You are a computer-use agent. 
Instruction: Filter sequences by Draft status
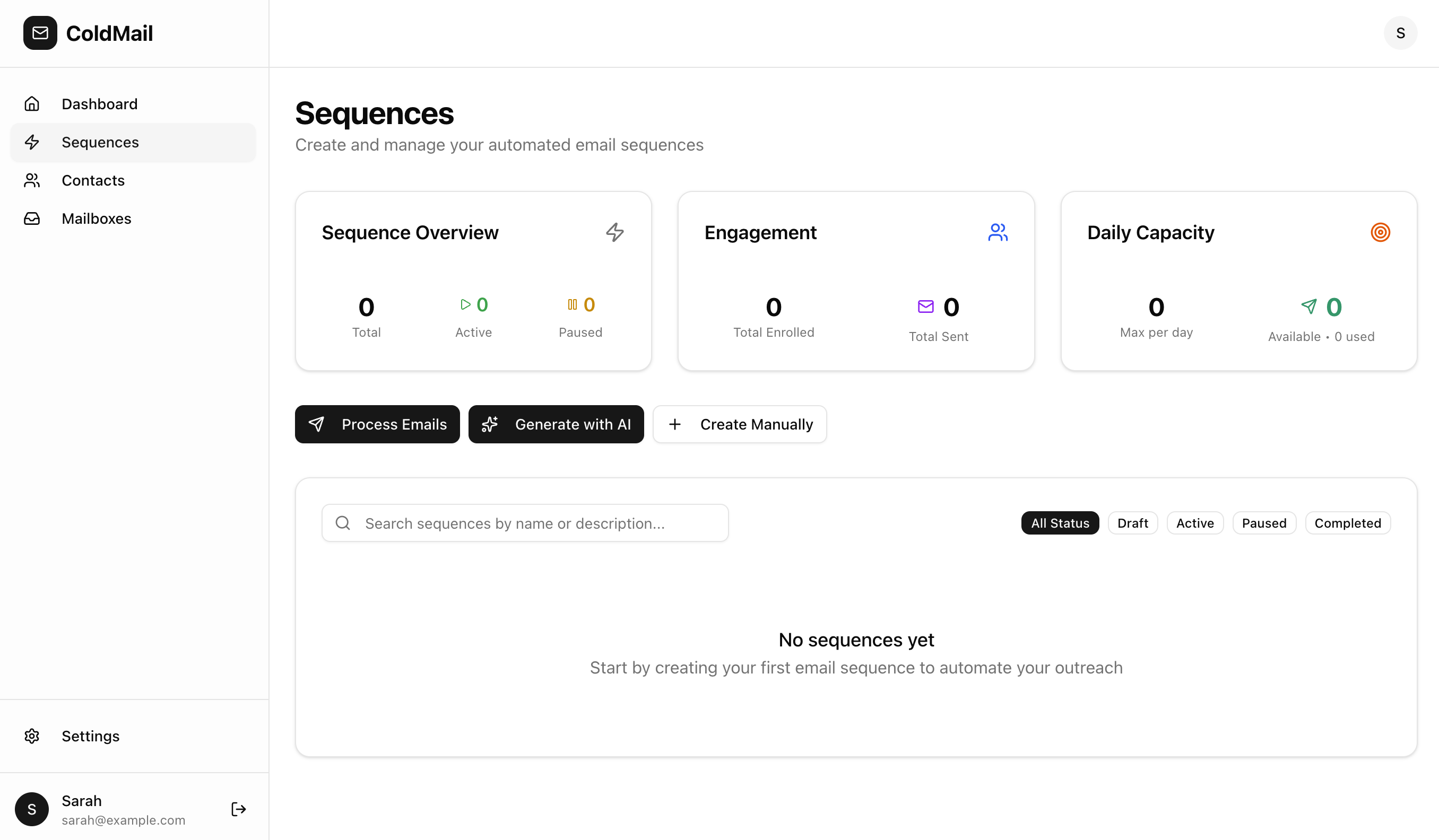1132,523
